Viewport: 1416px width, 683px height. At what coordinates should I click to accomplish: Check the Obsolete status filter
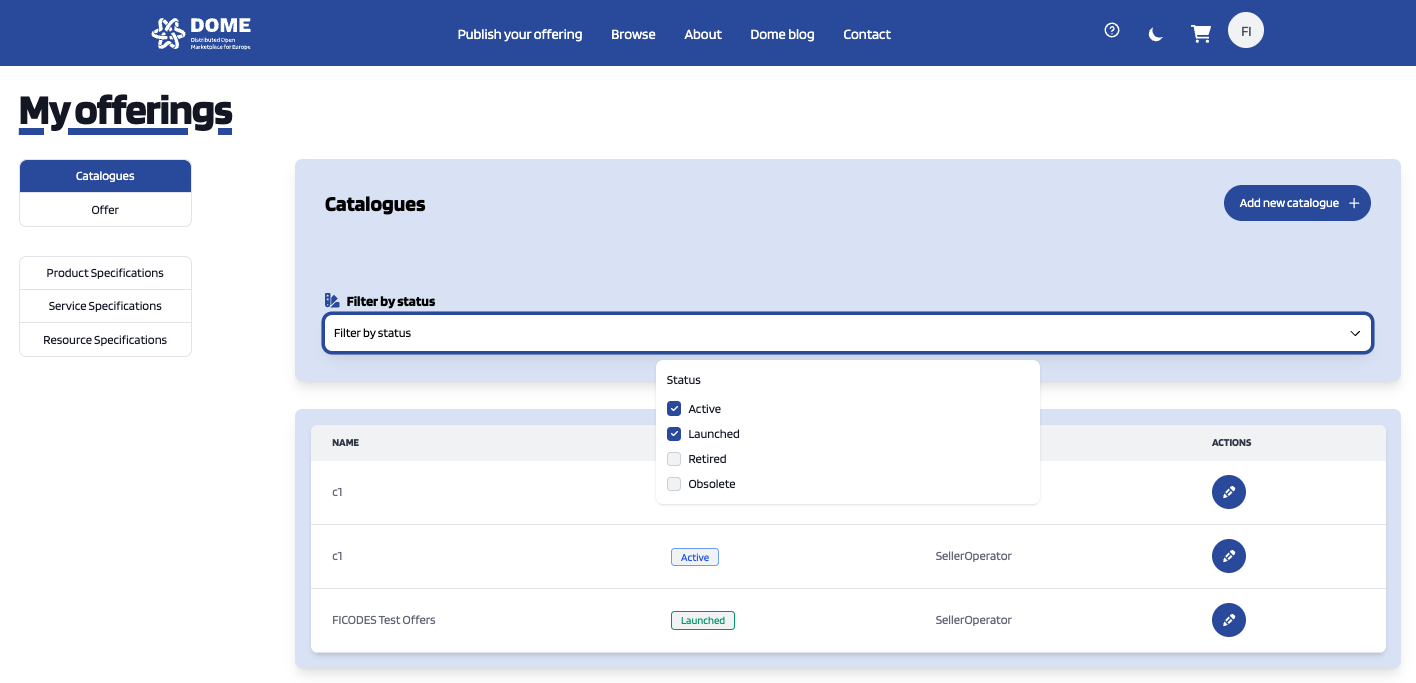click(x=674, y=484)
